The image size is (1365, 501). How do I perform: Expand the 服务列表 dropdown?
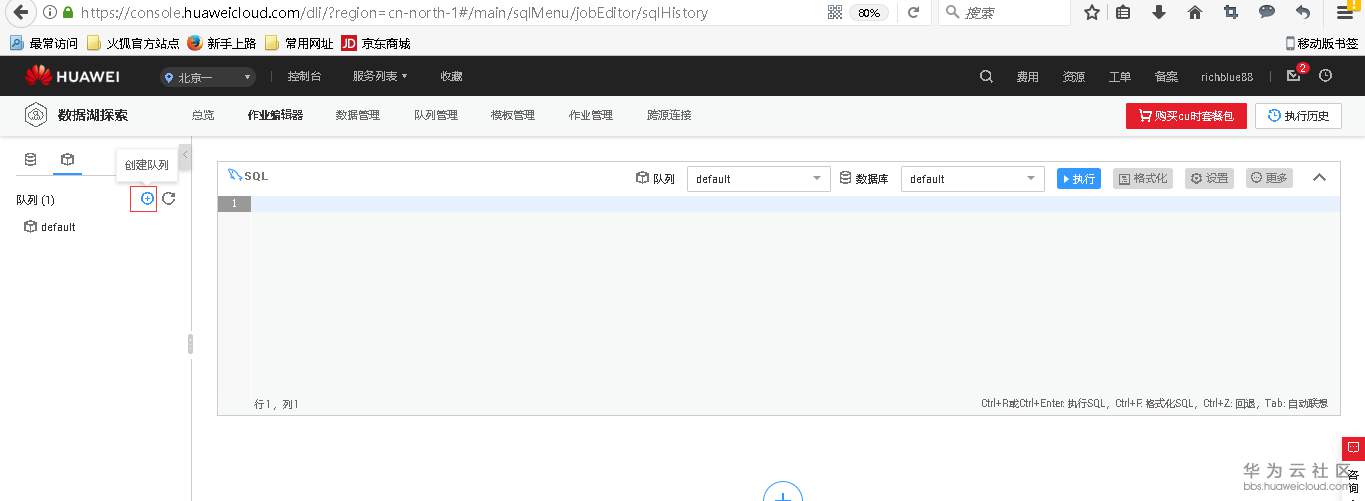pos(380,76)
